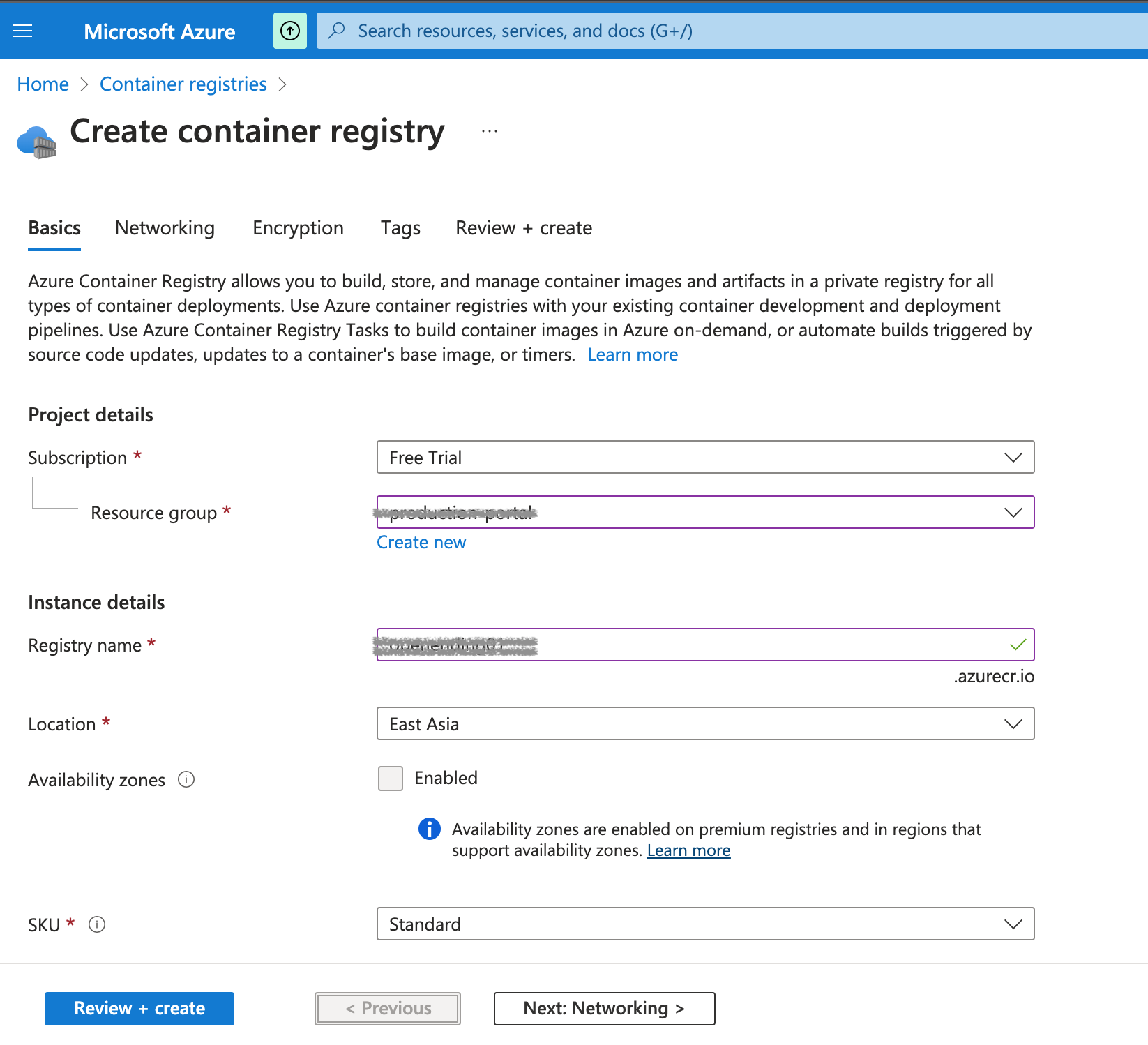The image size is (1148, 1045).
Task: Go to Home breadcrumb
Action: tap(43, 84)
